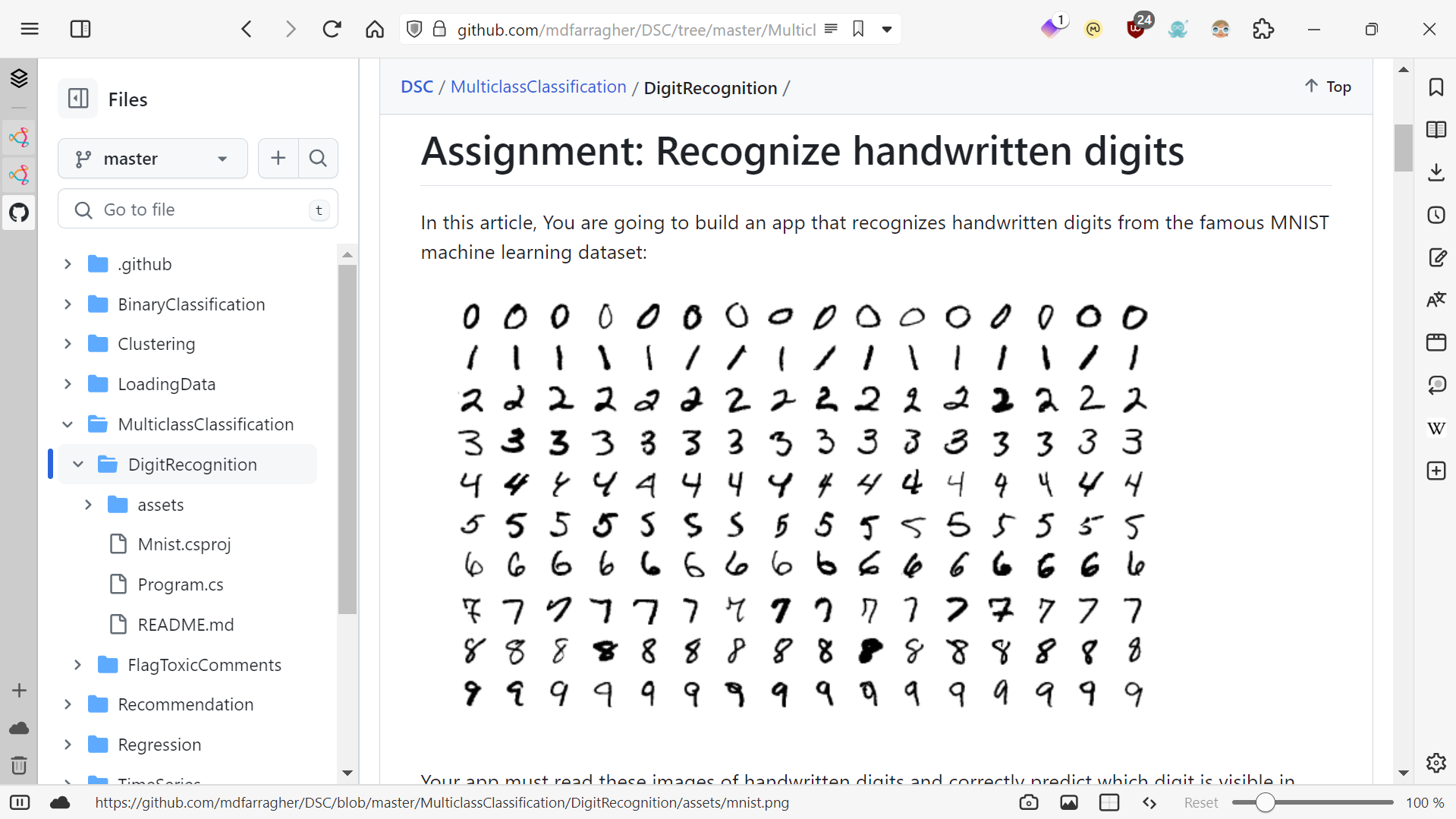Screen dimensions: 1456x819
Task: Click the search files magnifier icon
Action: point(318,158)
